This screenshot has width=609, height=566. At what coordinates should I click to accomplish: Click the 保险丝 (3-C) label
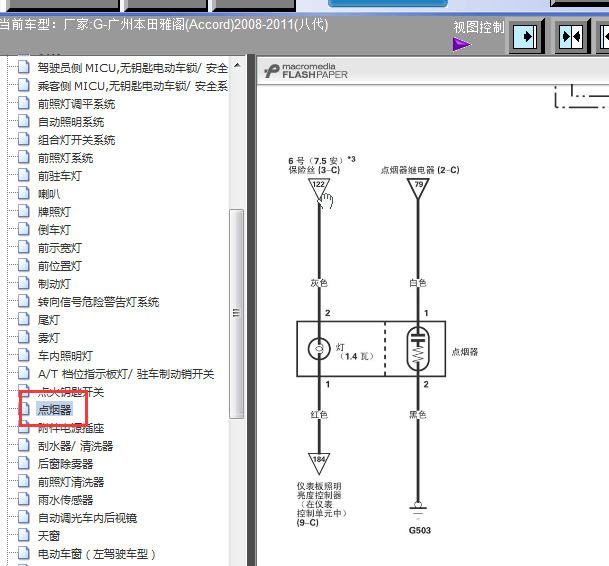314,170
